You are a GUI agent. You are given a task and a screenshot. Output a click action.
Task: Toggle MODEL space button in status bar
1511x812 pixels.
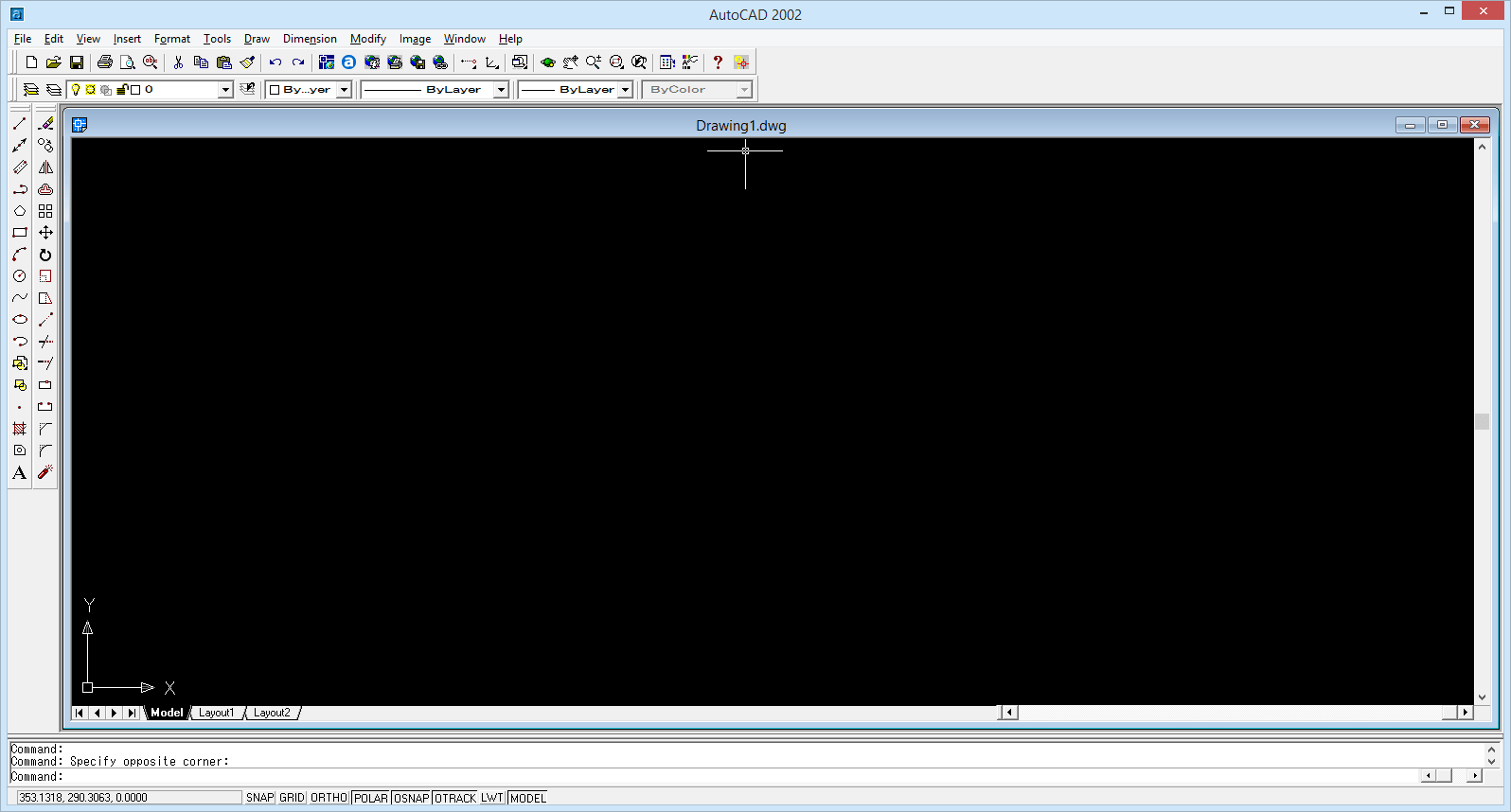pyautogui.click(x=528, y=798)
